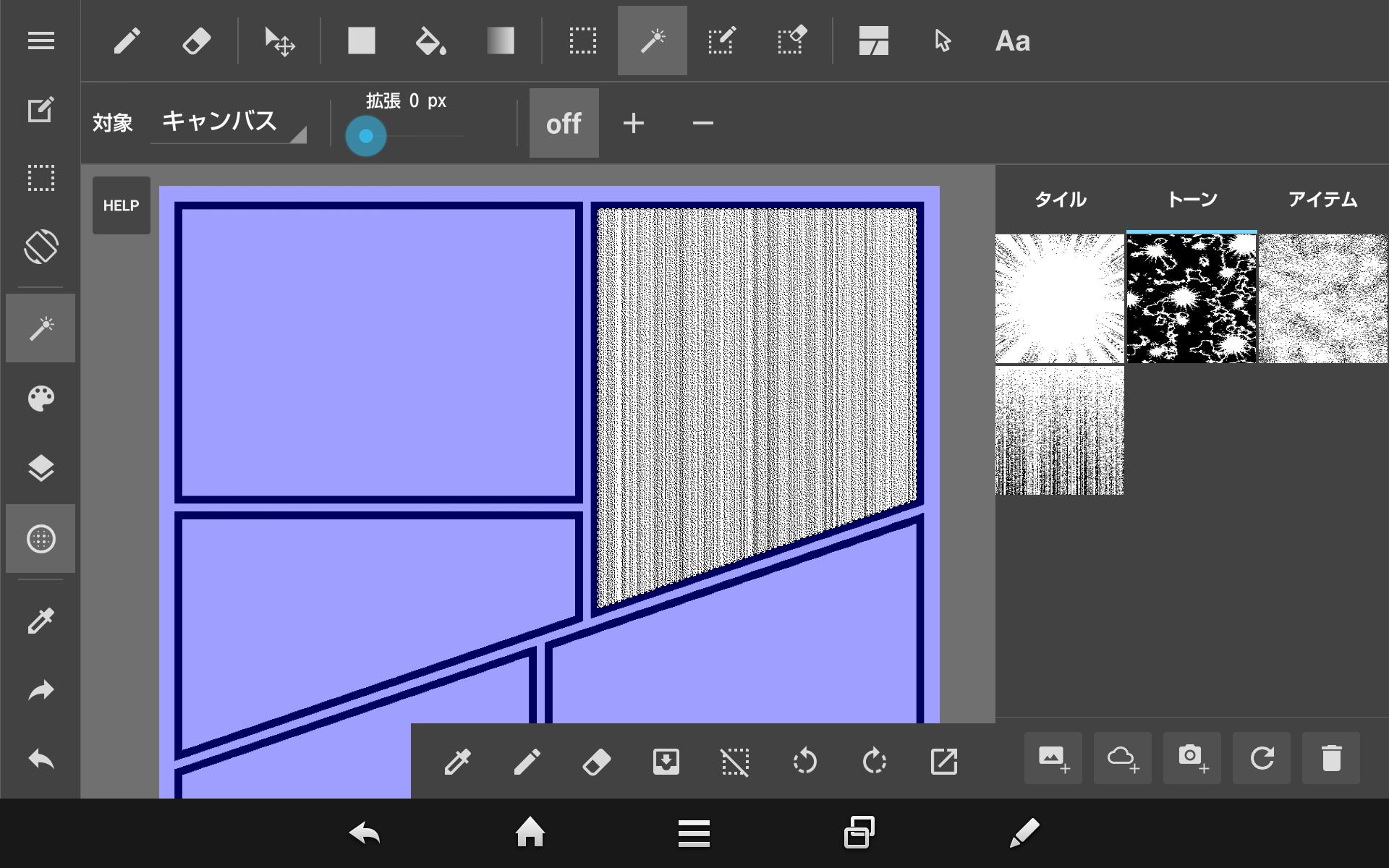
Task: Open the hamburger main menu
Action: coord(41,41)
